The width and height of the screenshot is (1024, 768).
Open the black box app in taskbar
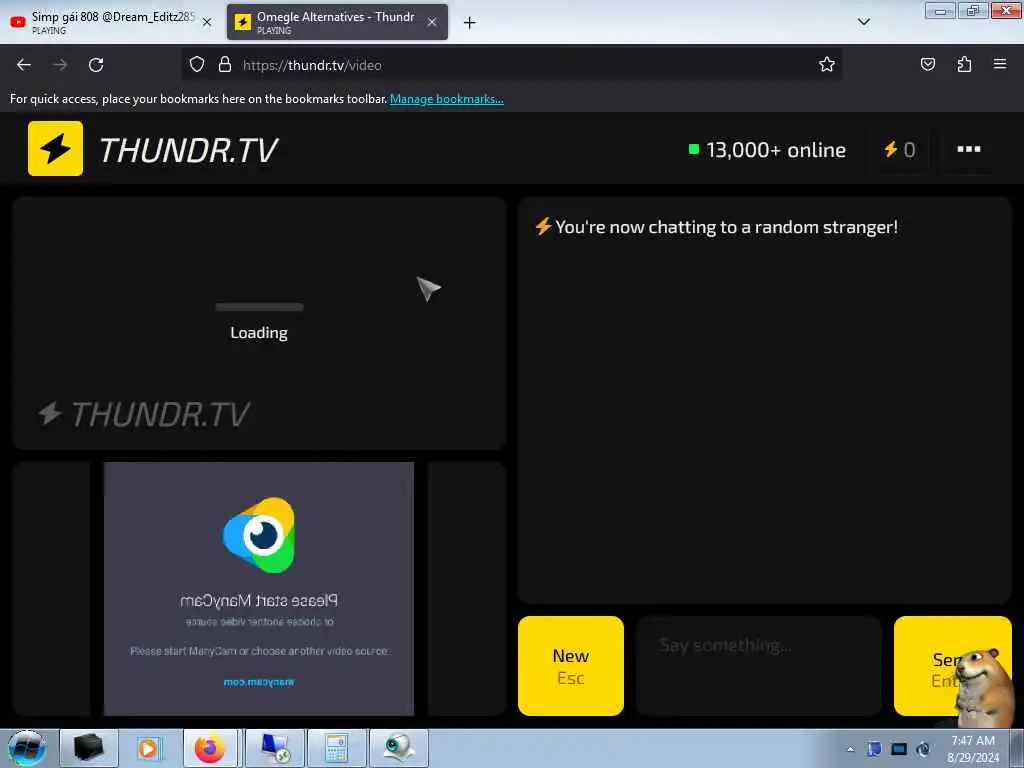(x=89, y=748)
